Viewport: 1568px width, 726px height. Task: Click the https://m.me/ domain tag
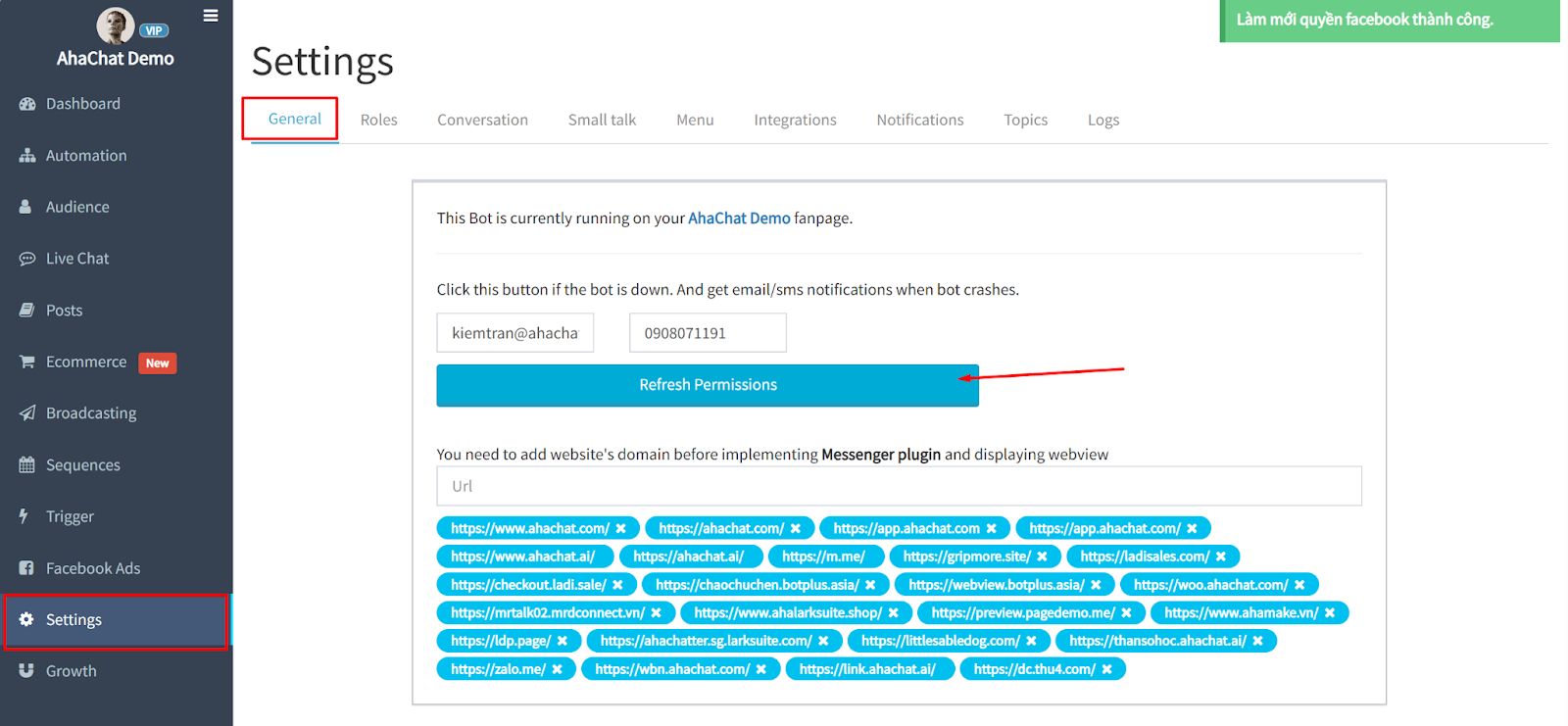825,557
